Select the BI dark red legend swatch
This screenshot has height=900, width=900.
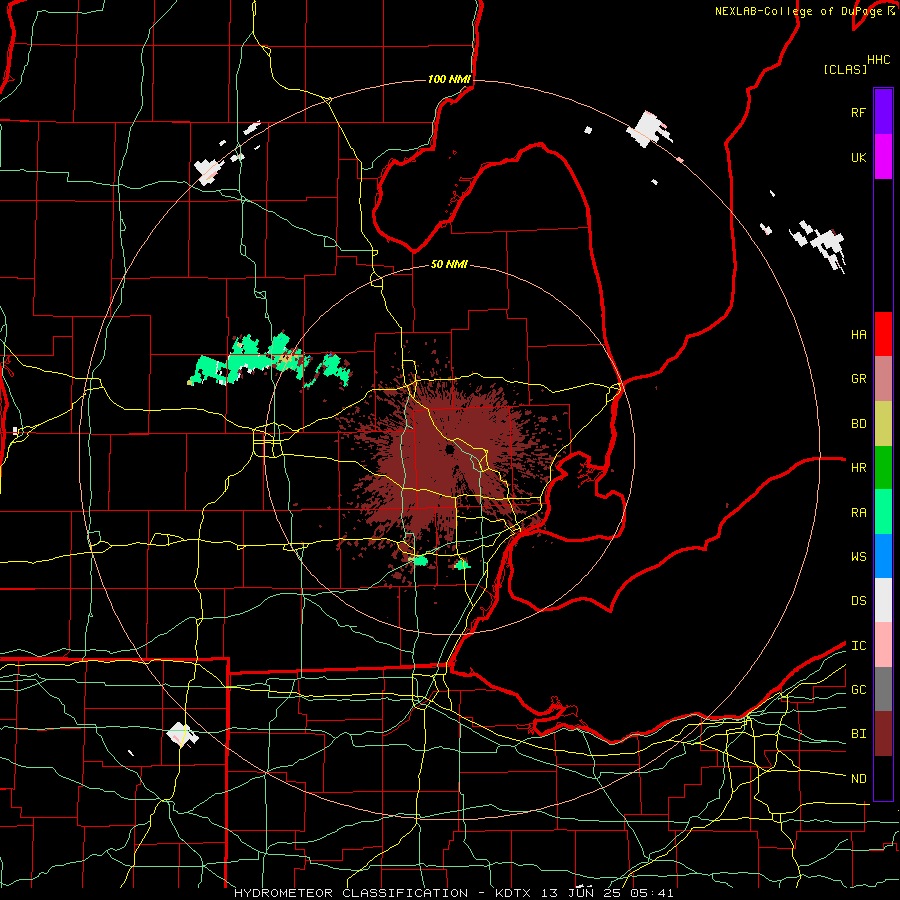coord(883,734)
